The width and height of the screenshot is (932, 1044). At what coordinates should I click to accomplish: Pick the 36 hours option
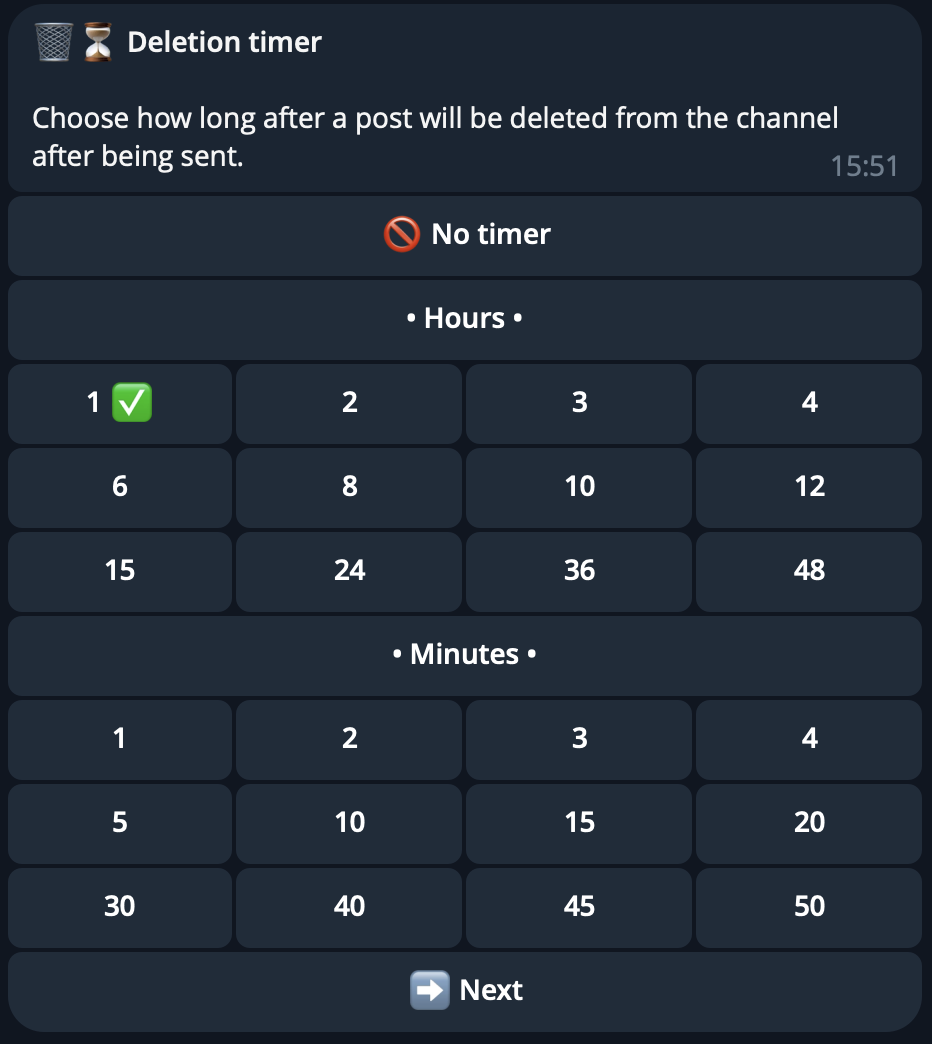pos(579,570)
